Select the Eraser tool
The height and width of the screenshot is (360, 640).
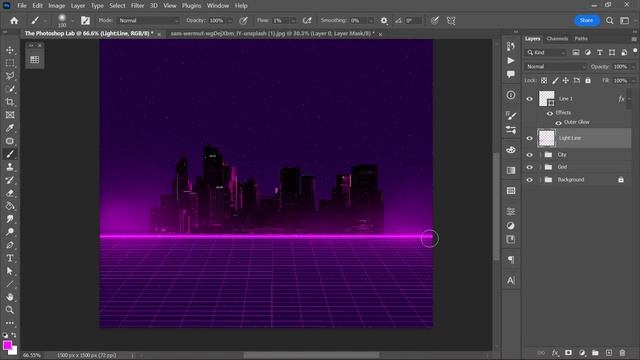(10, 193)
